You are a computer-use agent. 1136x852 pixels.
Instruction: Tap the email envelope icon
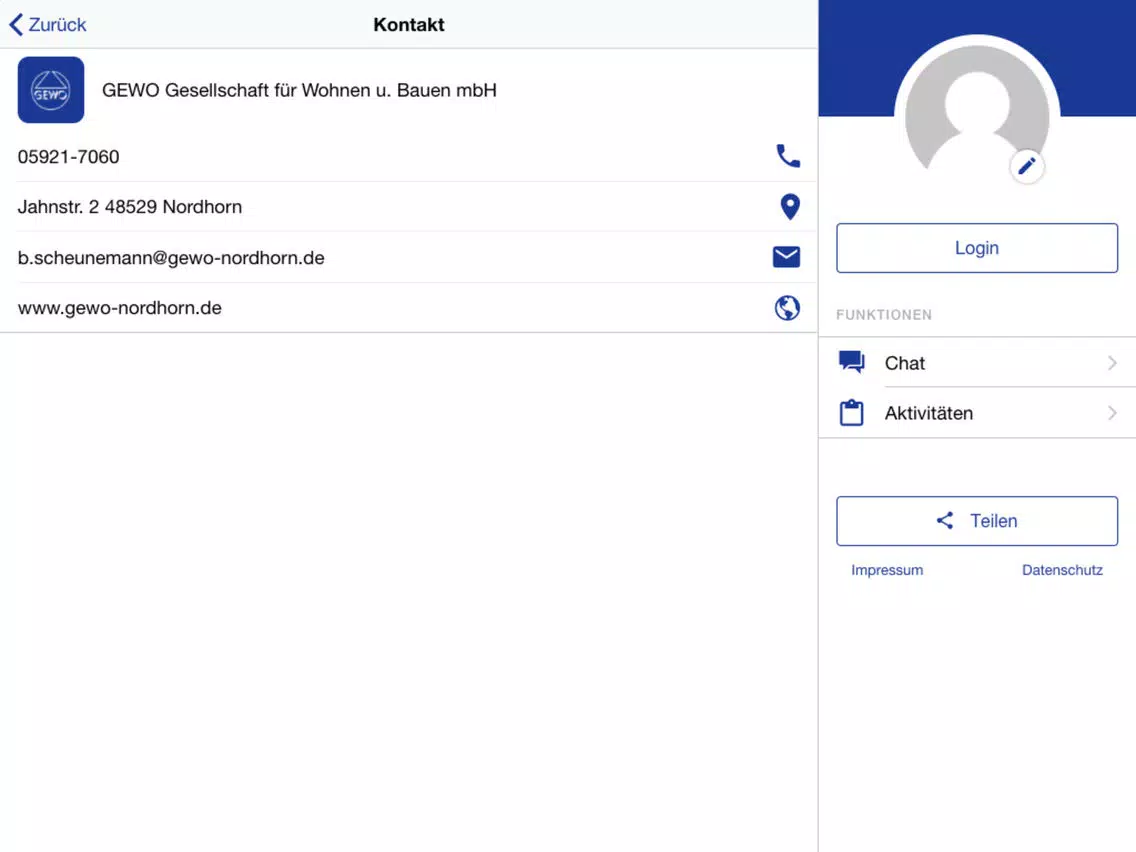[x=786, y=256]
